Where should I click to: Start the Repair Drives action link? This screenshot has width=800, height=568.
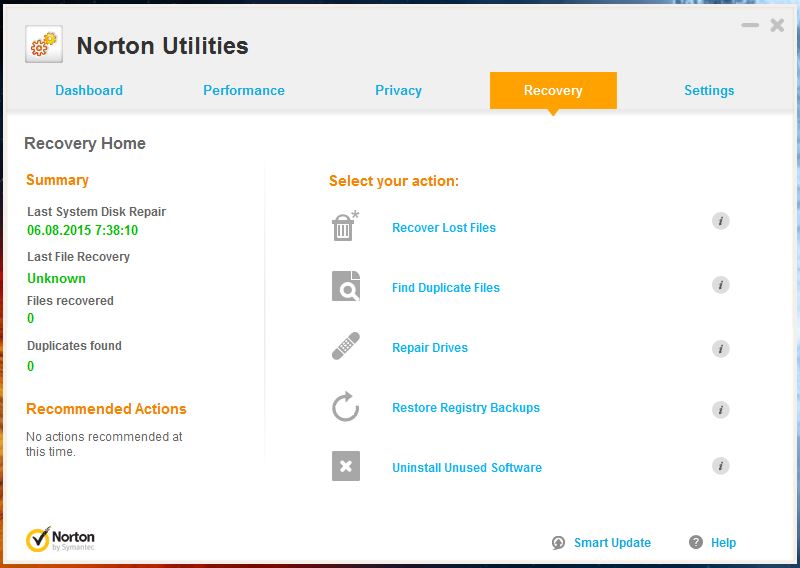(430, 348)
